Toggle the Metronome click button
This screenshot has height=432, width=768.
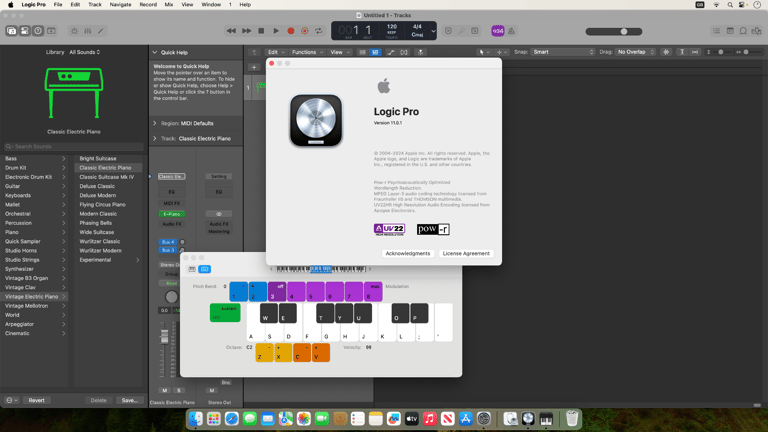click(511, 31)
